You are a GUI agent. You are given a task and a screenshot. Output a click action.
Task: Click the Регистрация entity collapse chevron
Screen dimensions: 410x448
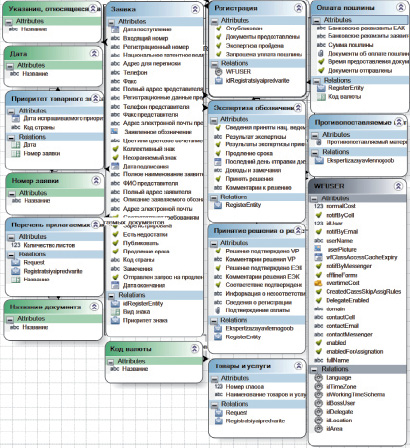[299, 8]
